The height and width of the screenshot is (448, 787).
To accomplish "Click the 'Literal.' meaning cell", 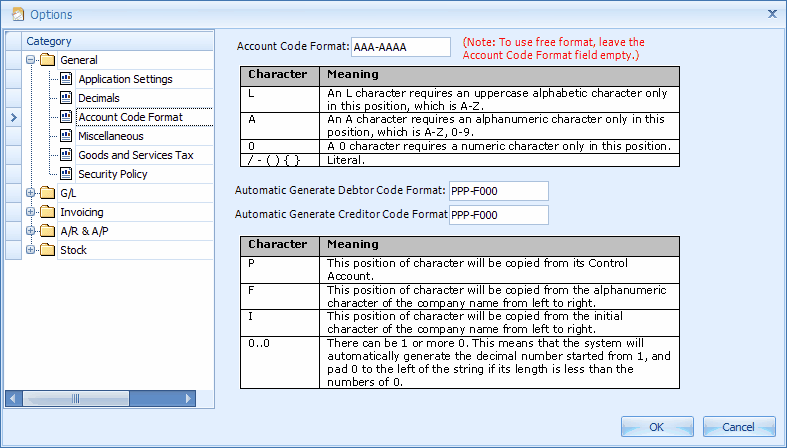I will point(499,161).
